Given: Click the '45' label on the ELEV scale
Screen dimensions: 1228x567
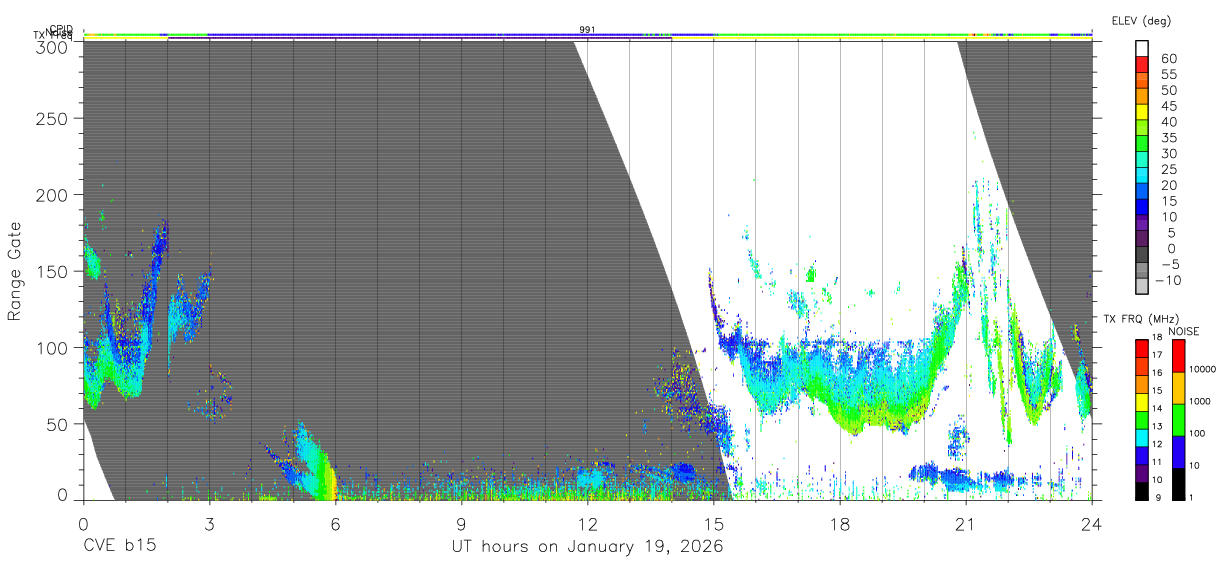Looking at the screenshot, I should pos(1167,106).
